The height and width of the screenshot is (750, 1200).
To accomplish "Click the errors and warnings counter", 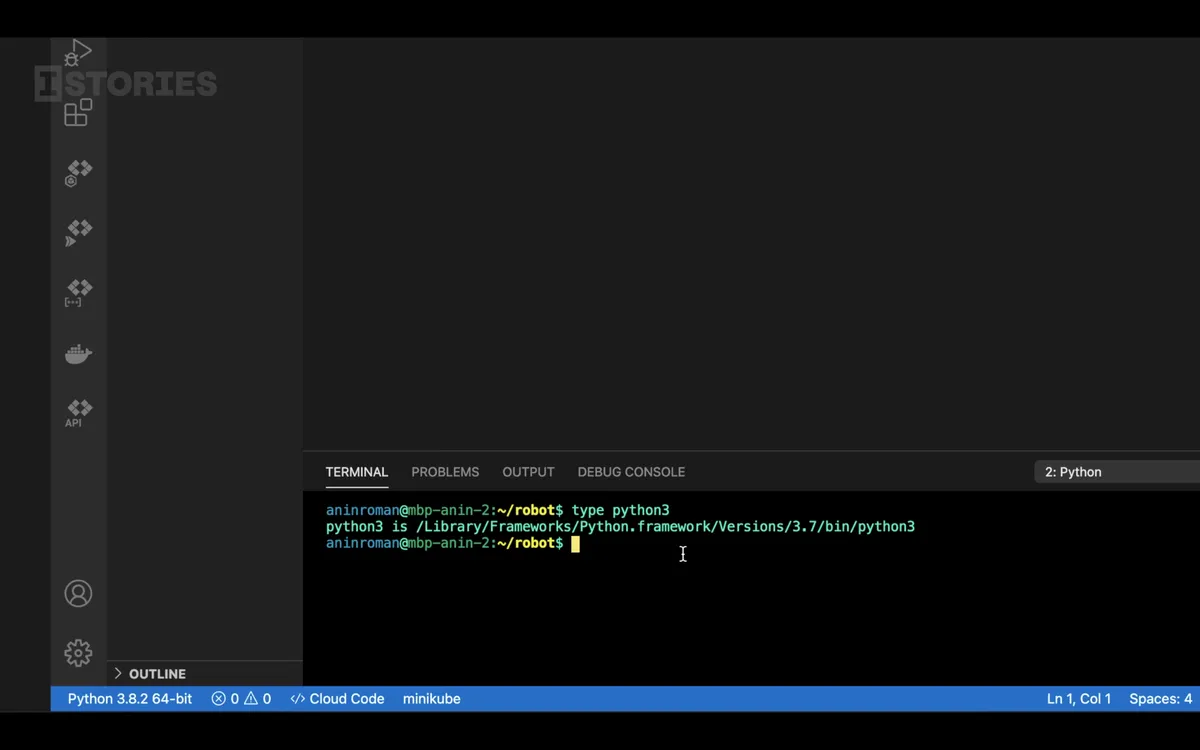I will (x=241, y=698).
